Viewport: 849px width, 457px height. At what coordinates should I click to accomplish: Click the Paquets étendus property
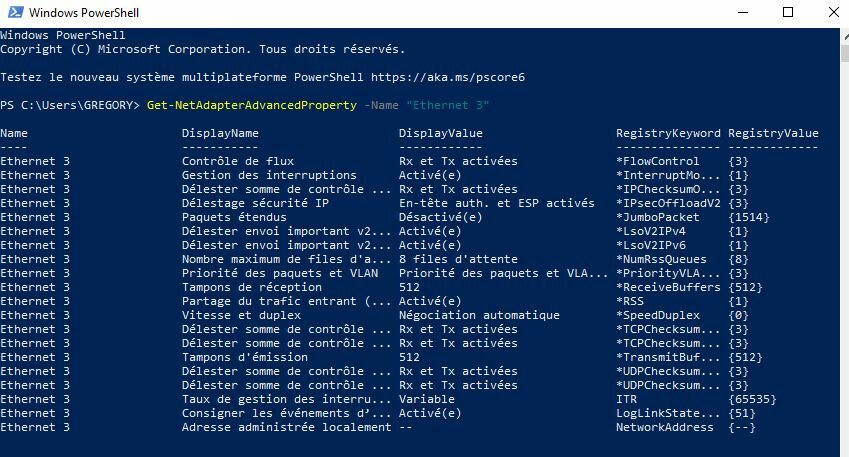[x=234, y=217]
